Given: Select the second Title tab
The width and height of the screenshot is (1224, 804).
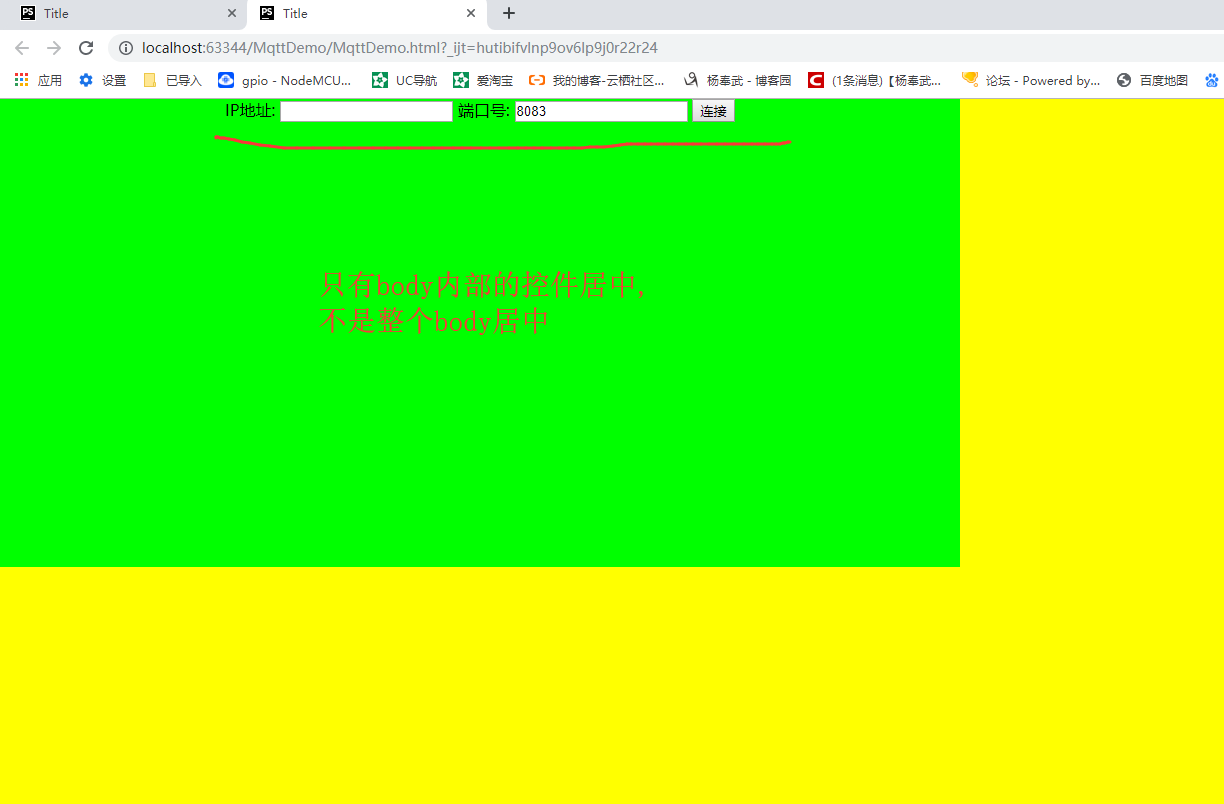Looking at the screenshot, I should [365, 14].
